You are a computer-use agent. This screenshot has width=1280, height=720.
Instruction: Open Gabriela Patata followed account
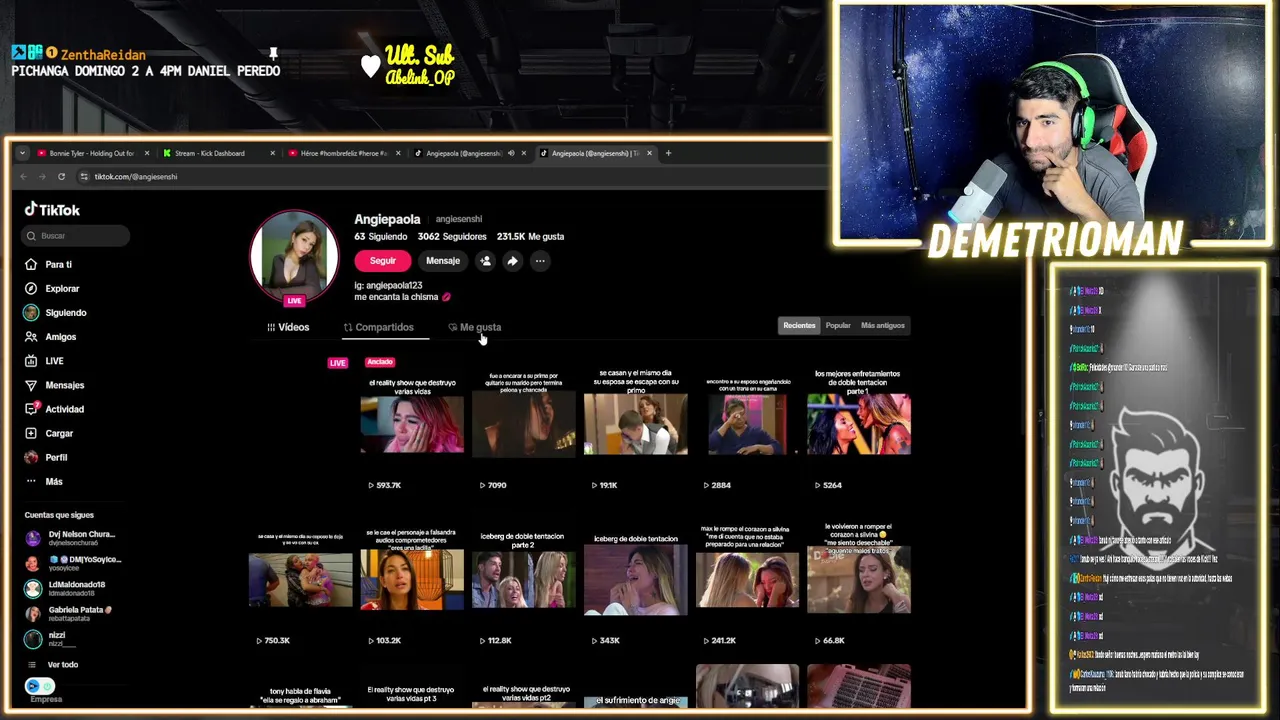coord(68,613)
